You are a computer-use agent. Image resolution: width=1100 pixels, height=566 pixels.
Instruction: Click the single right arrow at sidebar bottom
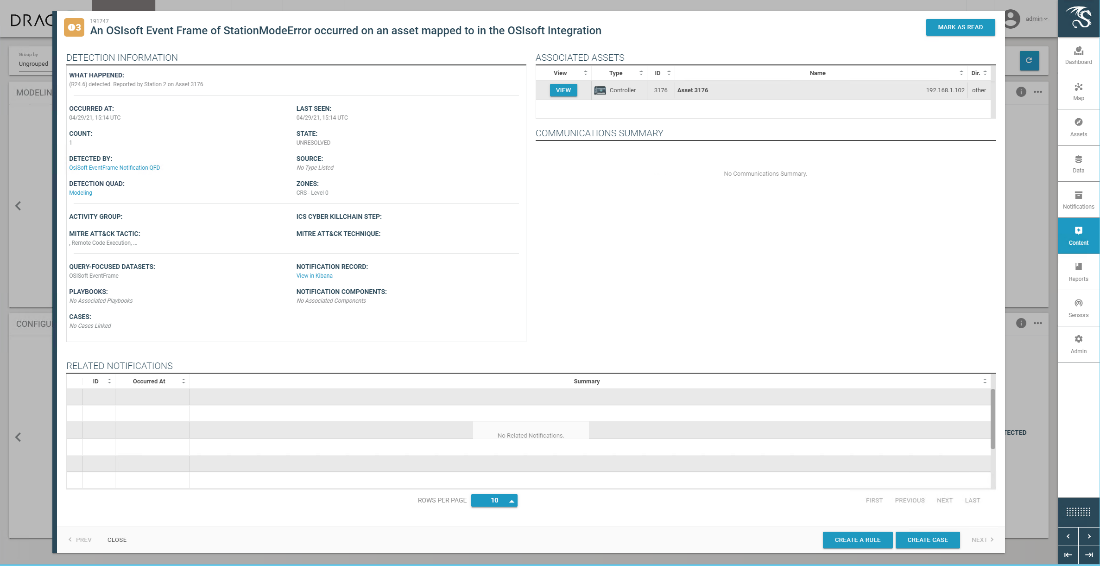[1089, 537]
